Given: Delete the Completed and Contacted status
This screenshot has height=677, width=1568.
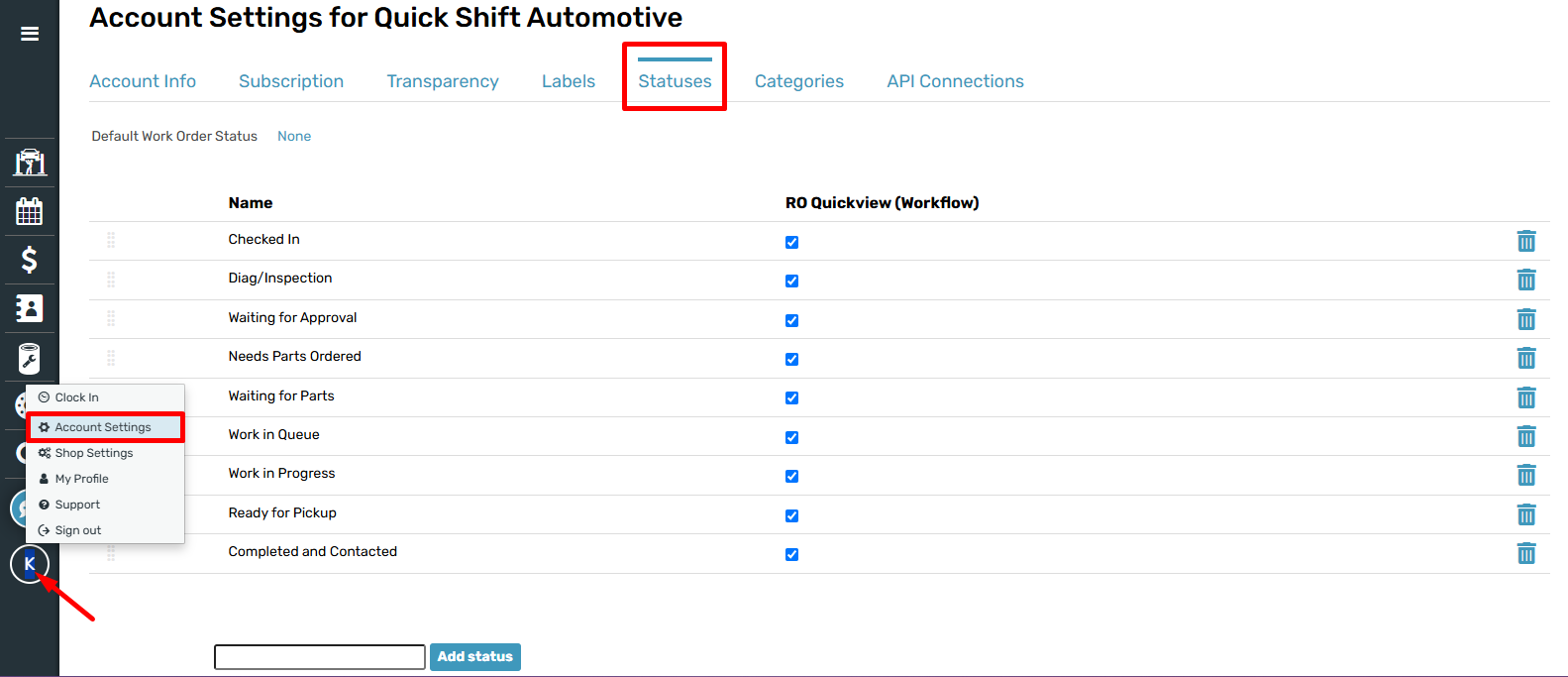Looking at the screenshot, I should tap(1526, 553).
